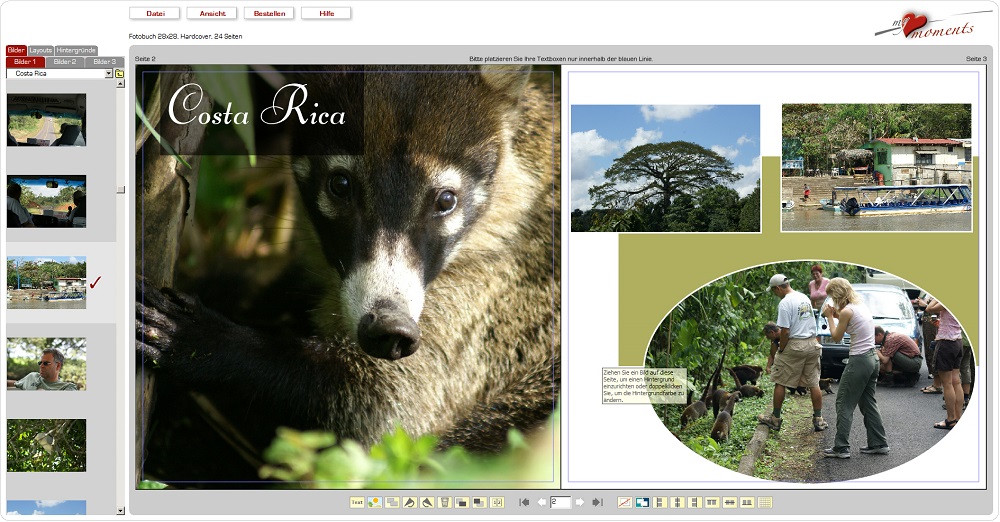
Task: Select the second bus interior thumbnail
Action: coord(47,202)
